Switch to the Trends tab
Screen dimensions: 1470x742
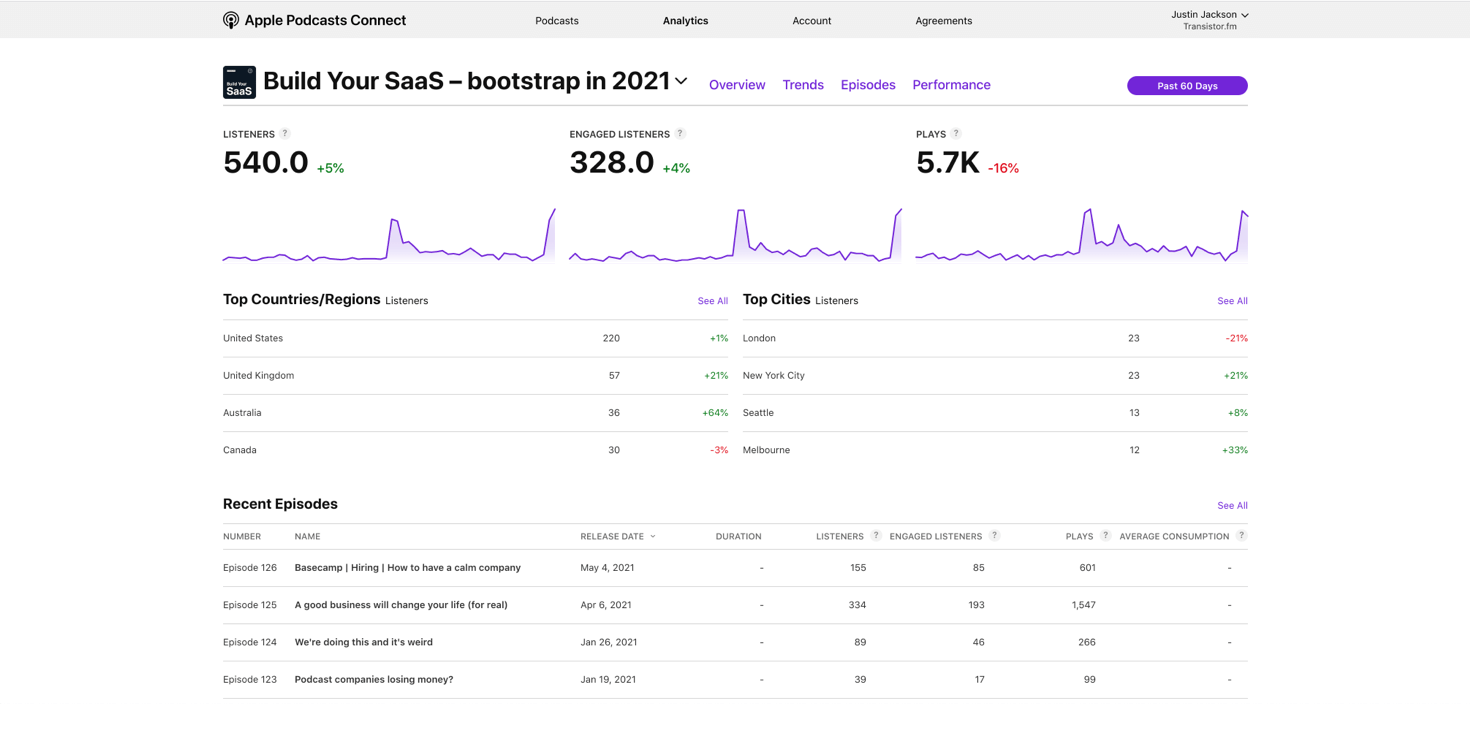tap(803, 85)
